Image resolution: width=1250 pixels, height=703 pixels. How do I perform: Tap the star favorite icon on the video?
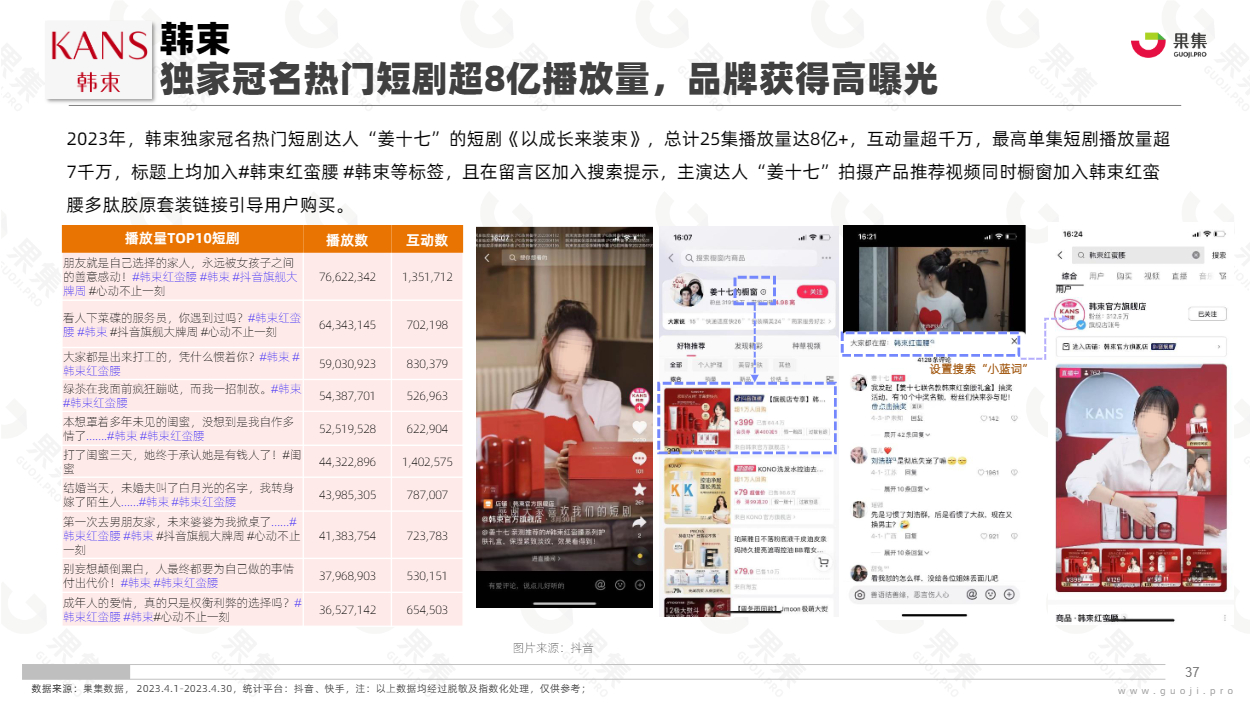coord(639,491)
